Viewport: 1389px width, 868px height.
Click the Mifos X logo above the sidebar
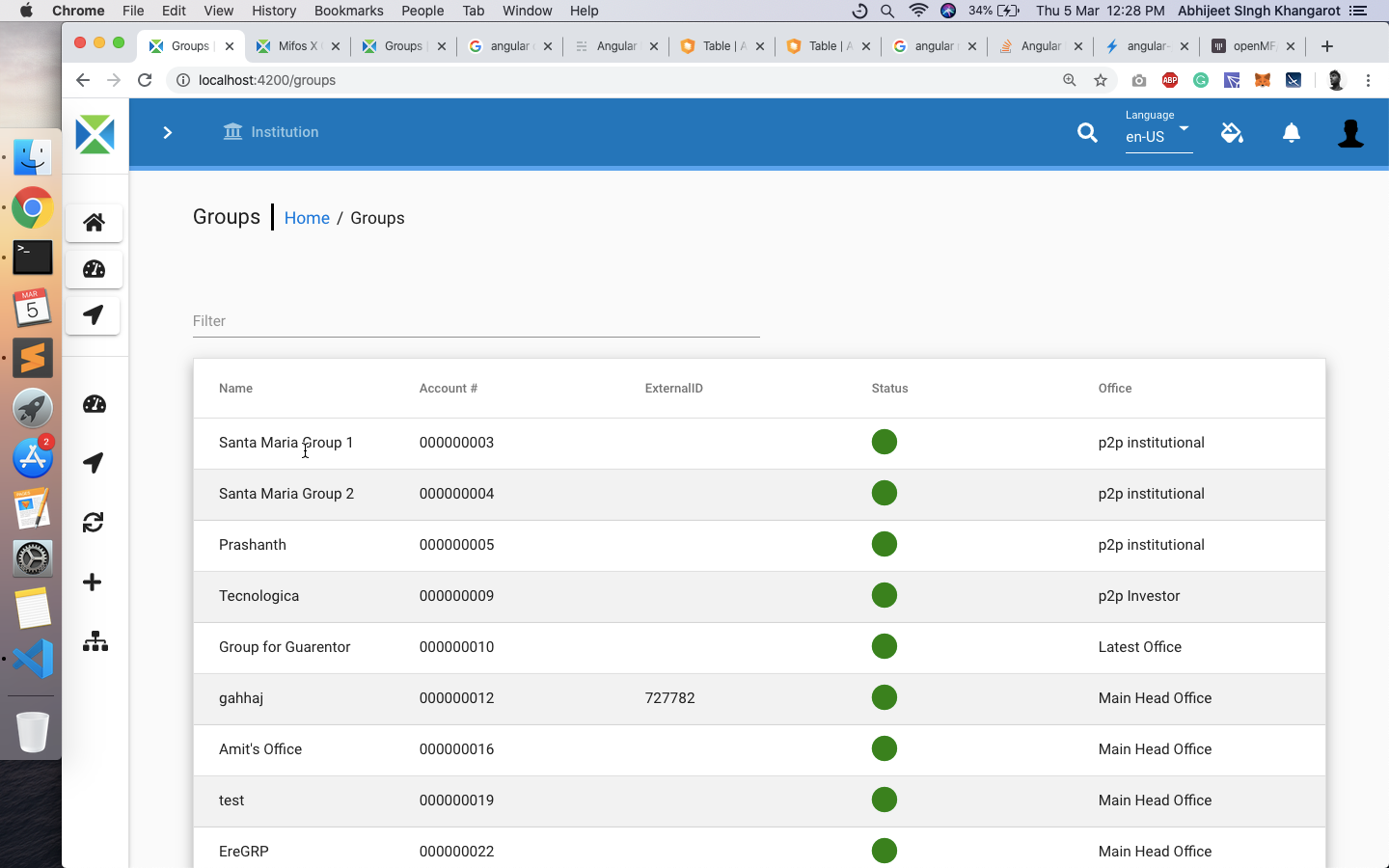tap(95, 135)
